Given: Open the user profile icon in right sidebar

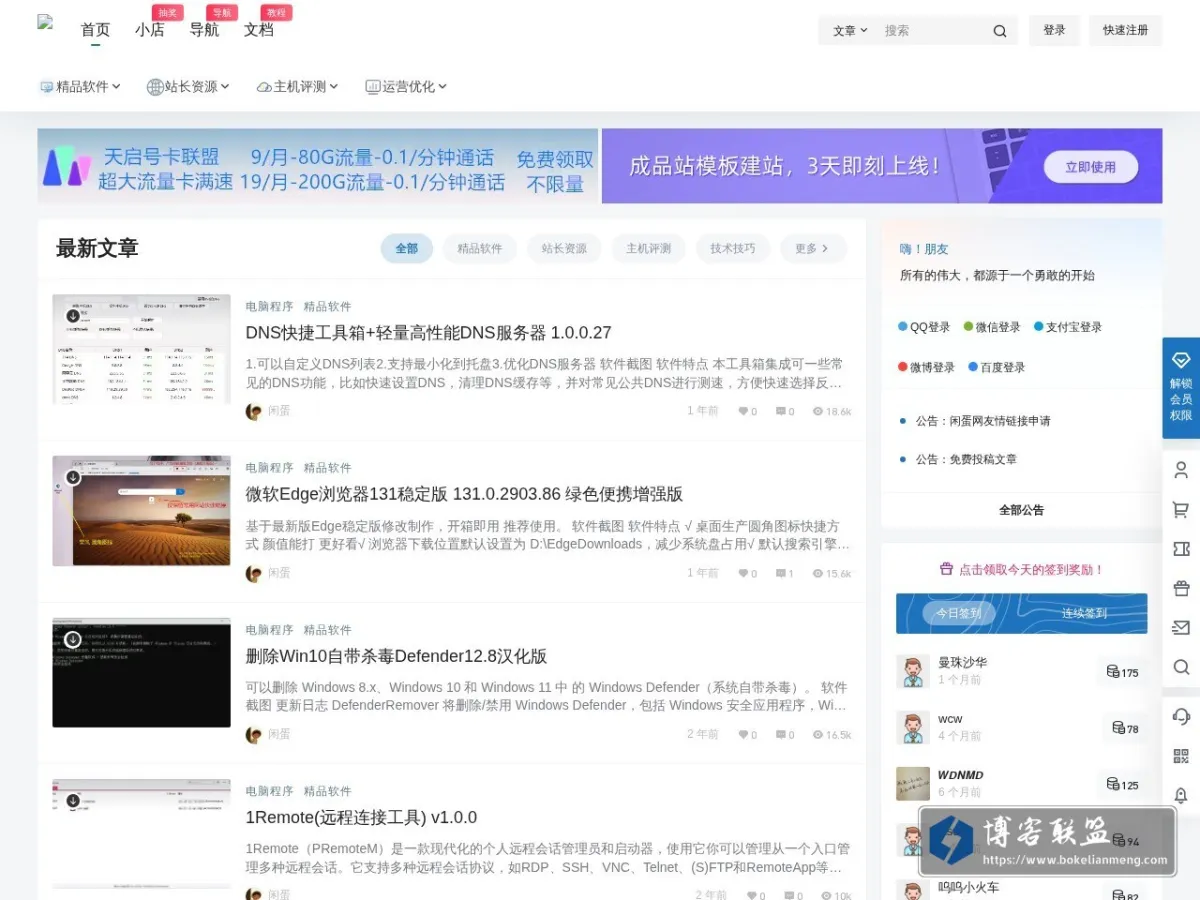Looking at the screenshot, I should (x=1181, y=471).
